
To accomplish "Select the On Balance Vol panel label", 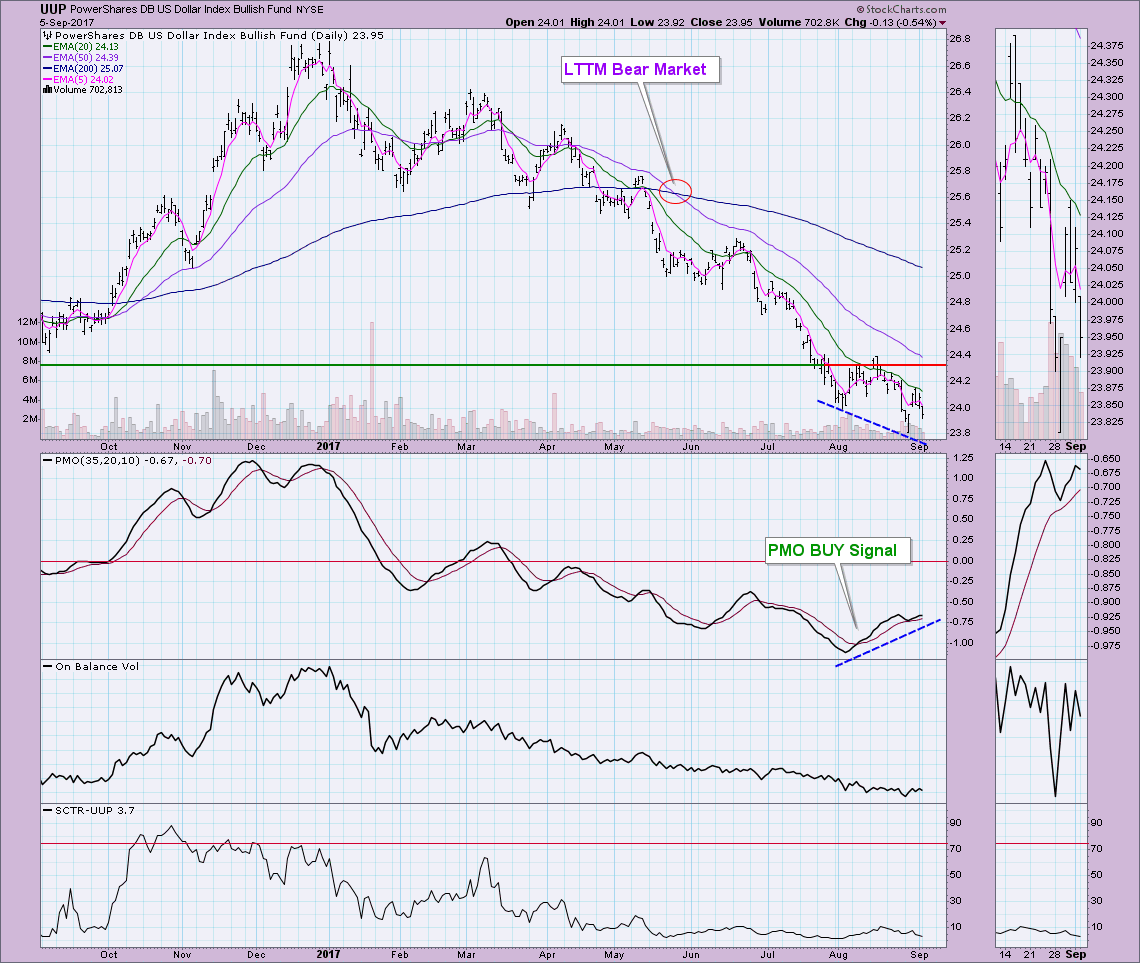I will coord(84,666).
